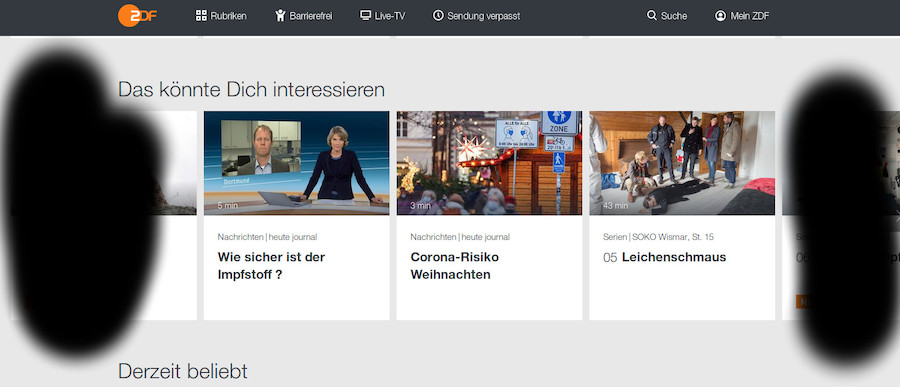Click the Sendung verpasst clock icon
The width and height of the screenshot is (900, 387).
coord(438,16)
